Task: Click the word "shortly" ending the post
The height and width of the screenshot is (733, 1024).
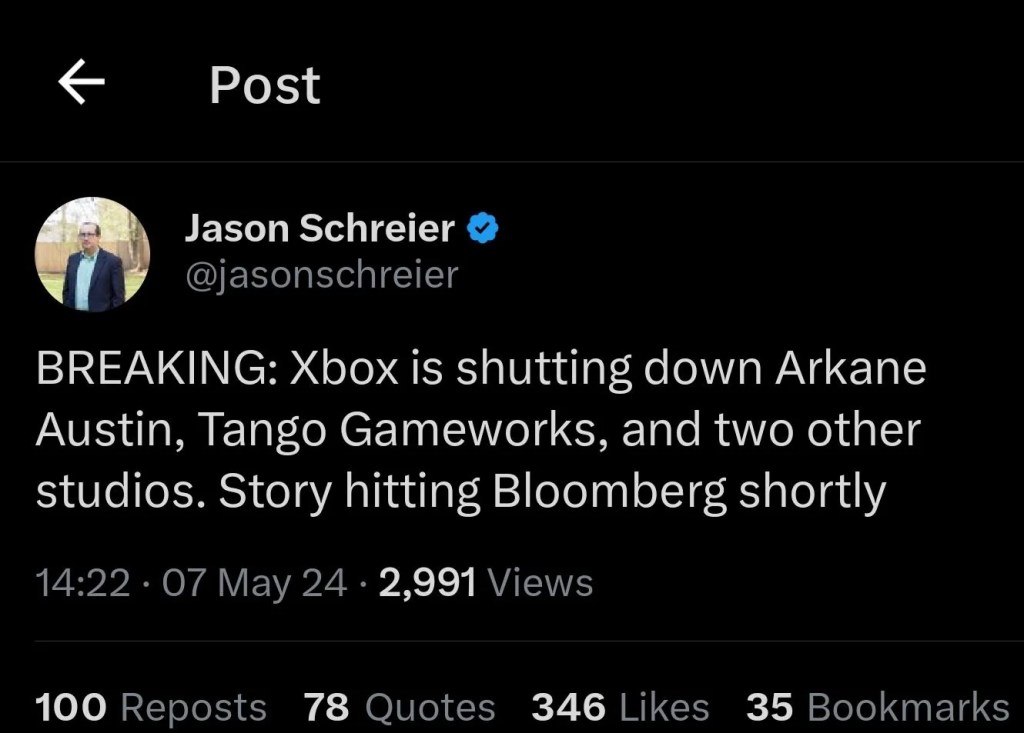Action: click(813, 492)
